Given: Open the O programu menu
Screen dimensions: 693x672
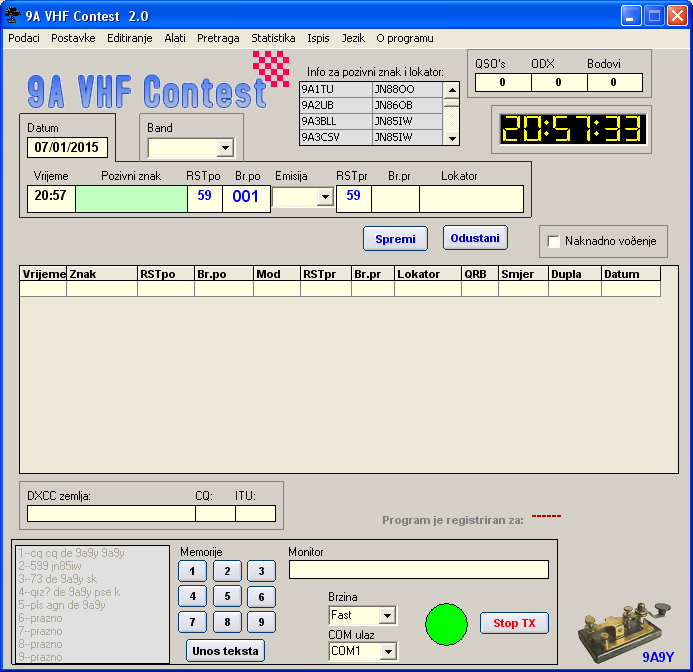Looking at the screenshot, I should [404, 38].
